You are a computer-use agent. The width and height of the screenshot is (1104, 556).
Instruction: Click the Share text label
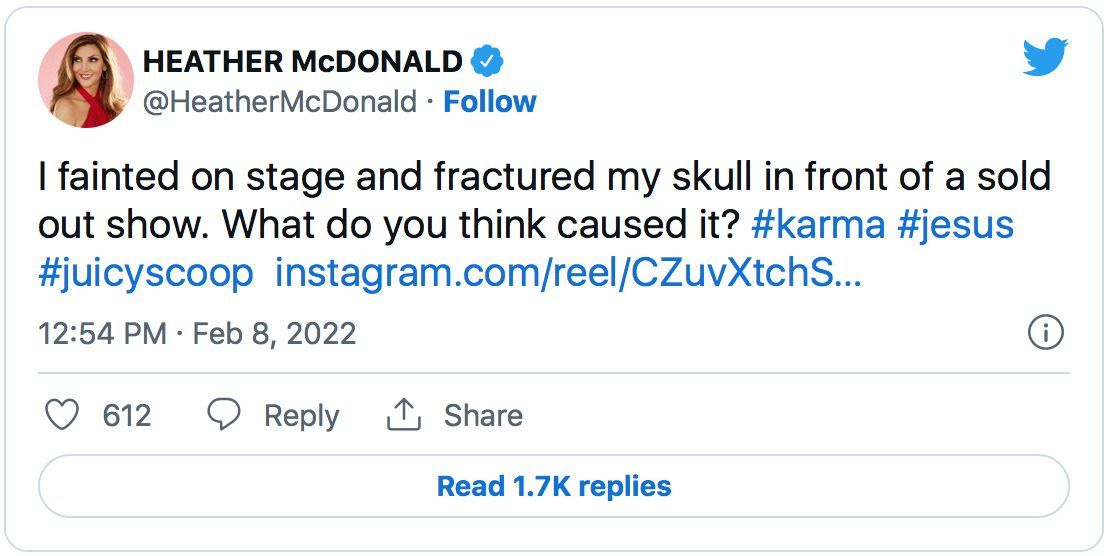tap(483, 415)
